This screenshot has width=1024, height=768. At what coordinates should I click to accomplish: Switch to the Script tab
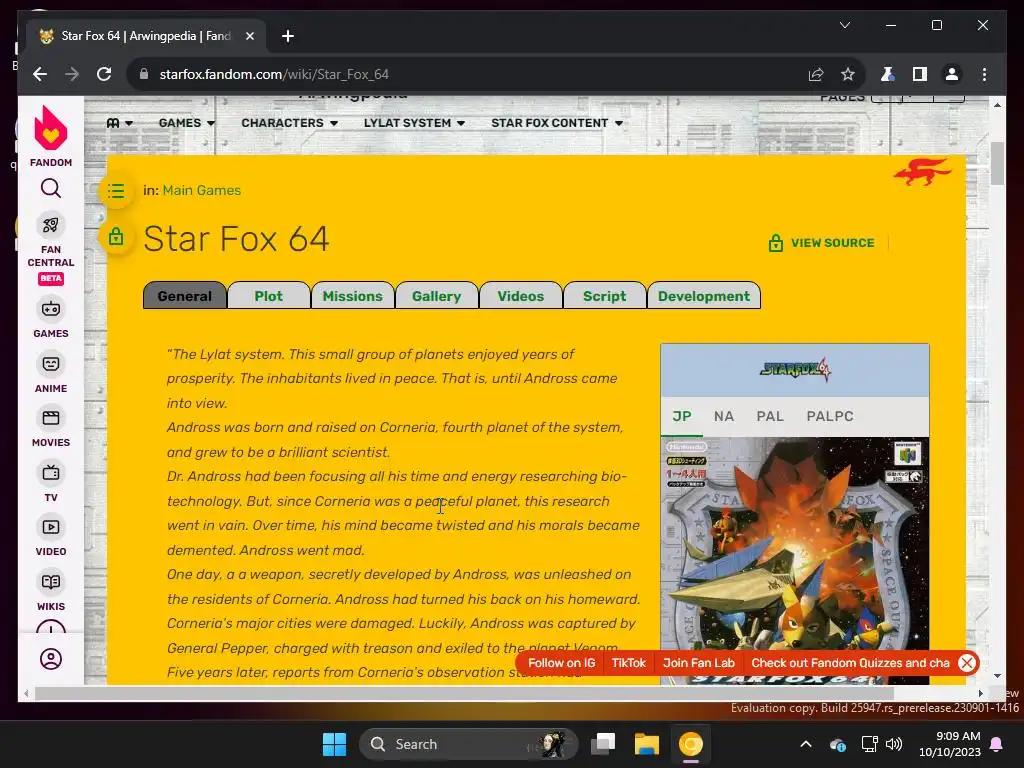[x=605, y=296]
